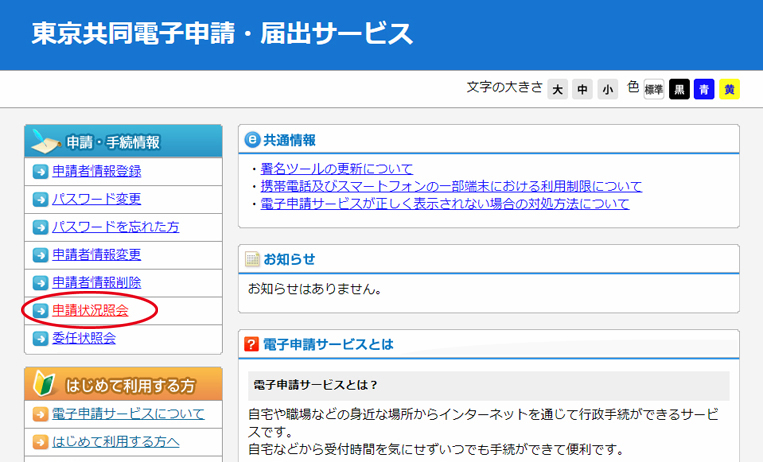Open the 申請者情報登録 link
Viewport: 763px width, 462px height.
97,171
